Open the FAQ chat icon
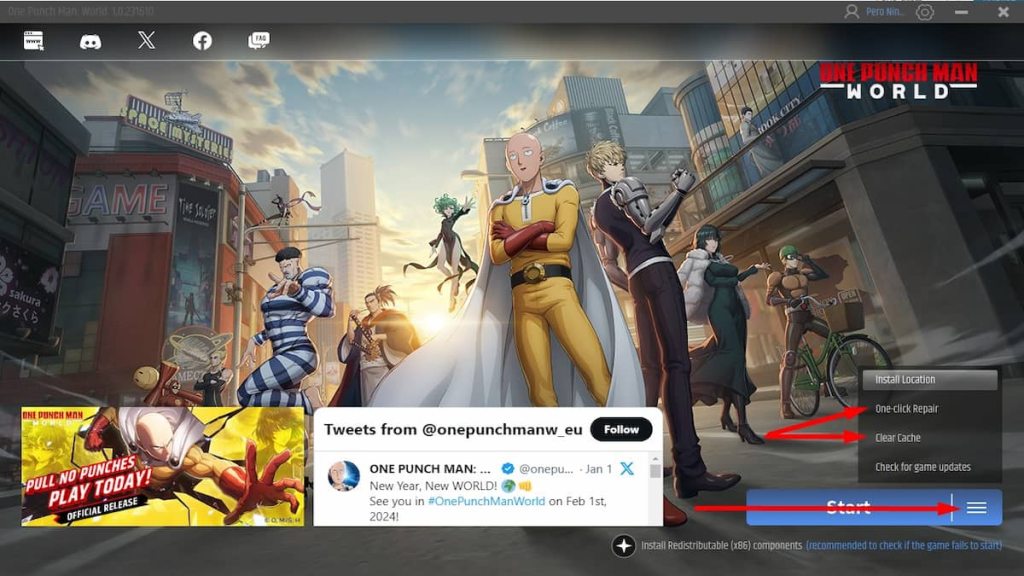This screenshot has height=576, width=1024. [259, 40]
